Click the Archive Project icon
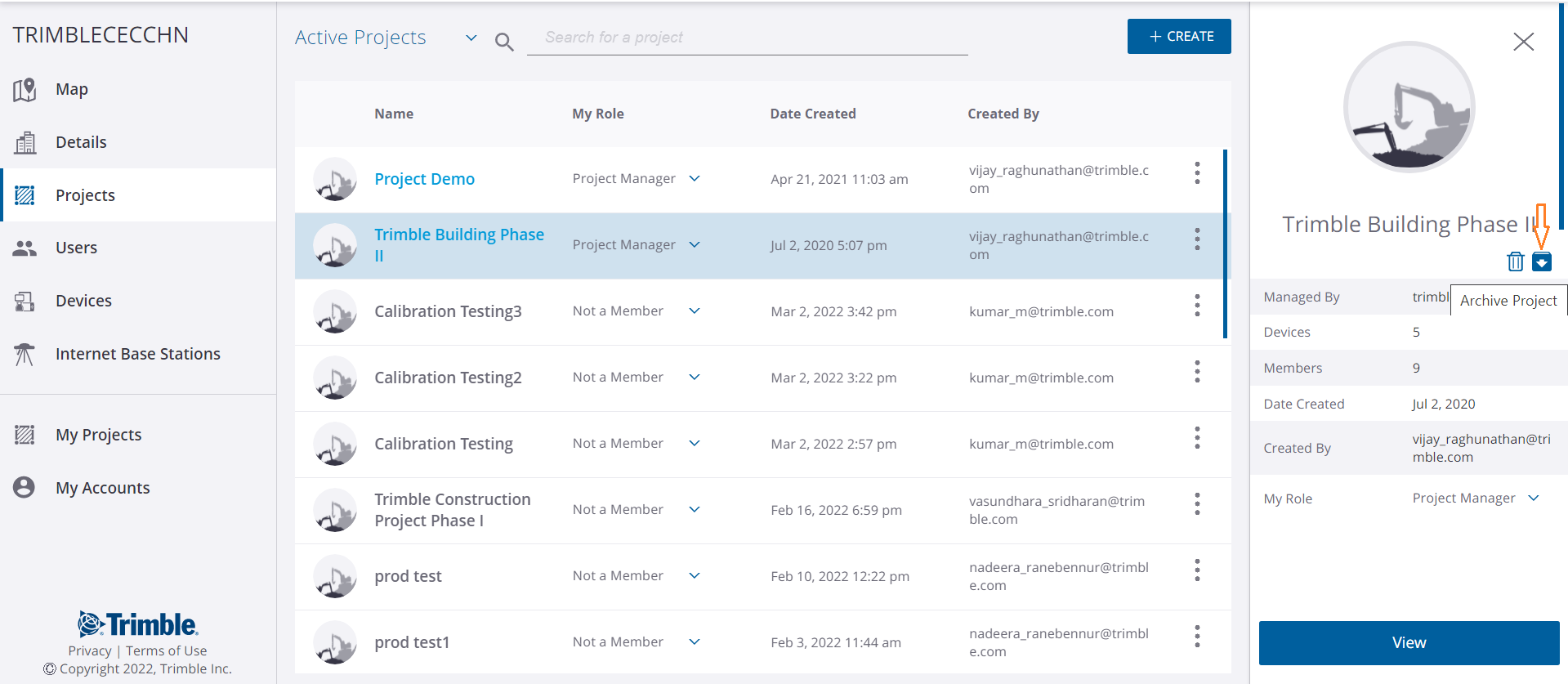The image size is (1568, 684). pyautogui.click(x=1541, y=262)
